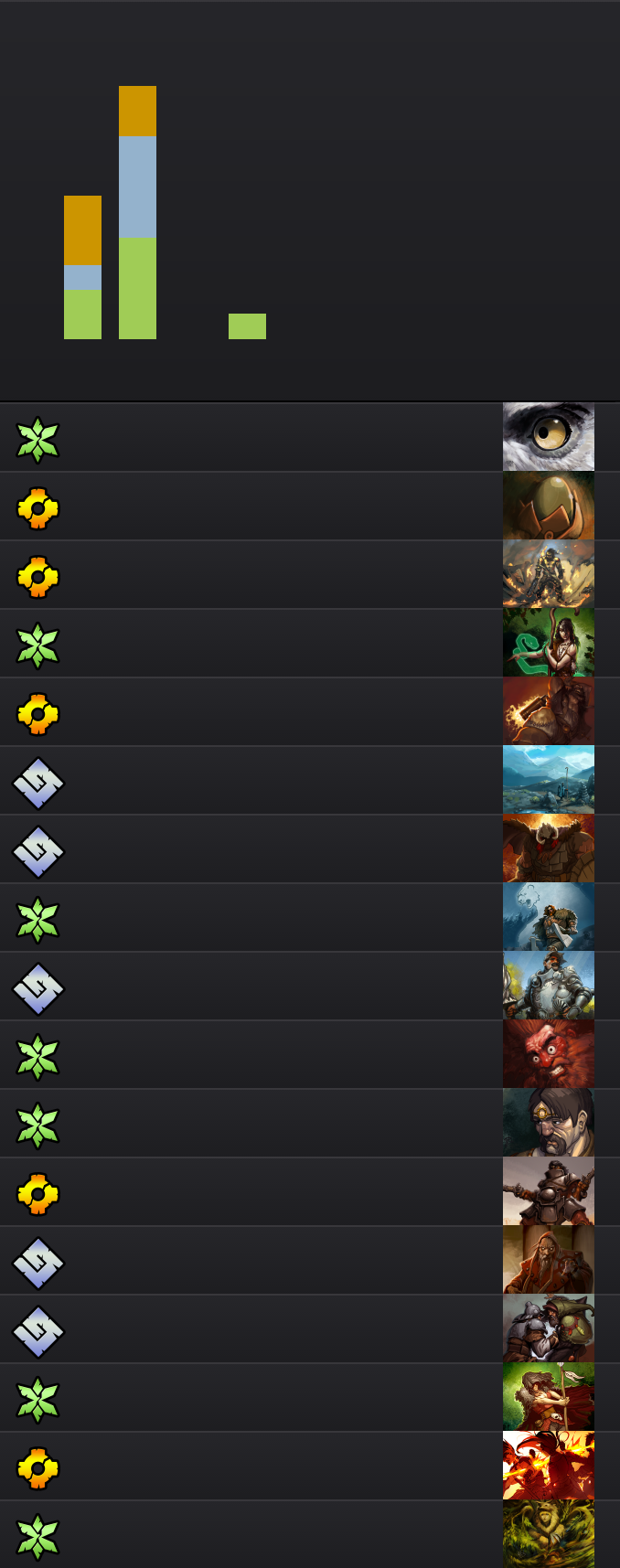Click the orange gear icon beside the egg card

click(x=37, y=508)
